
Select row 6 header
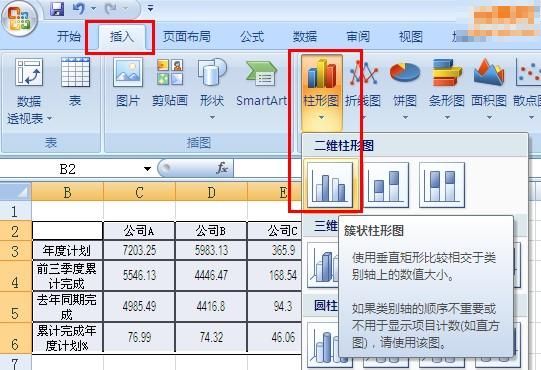click(15, 338)
